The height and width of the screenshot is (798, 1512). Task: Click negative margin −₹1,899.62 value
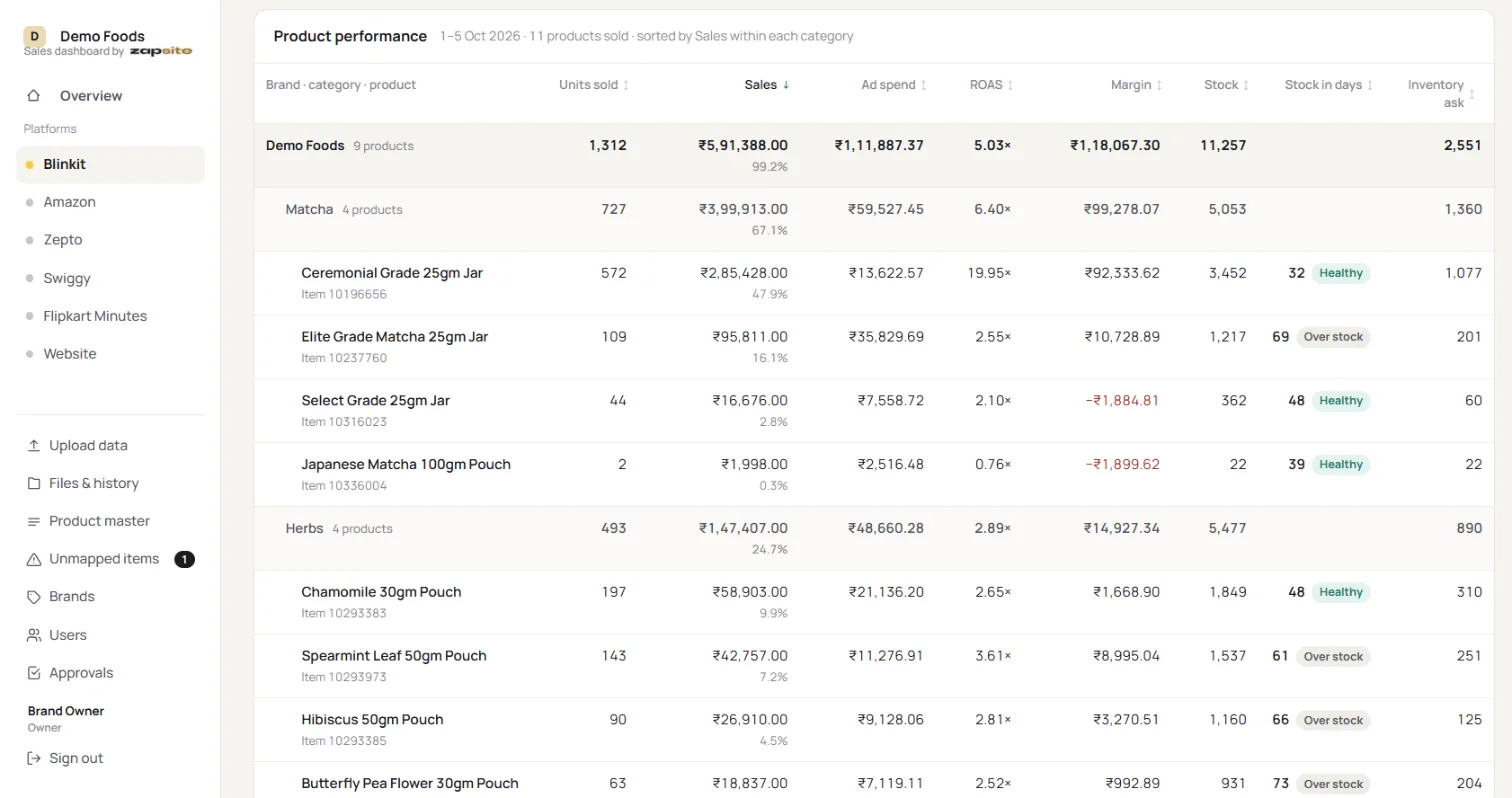[1122, 465]
